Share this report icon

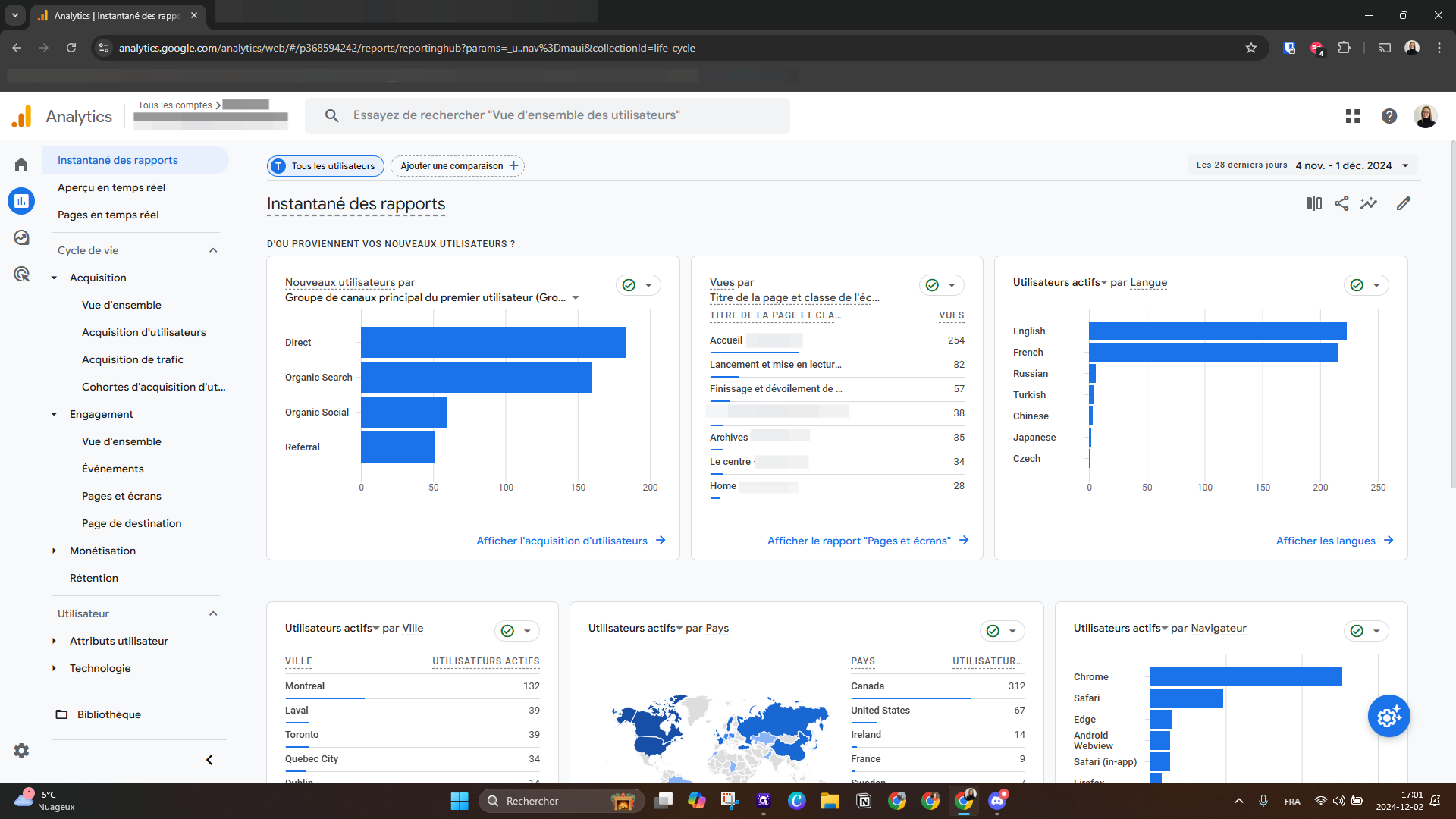point(1341,203)
